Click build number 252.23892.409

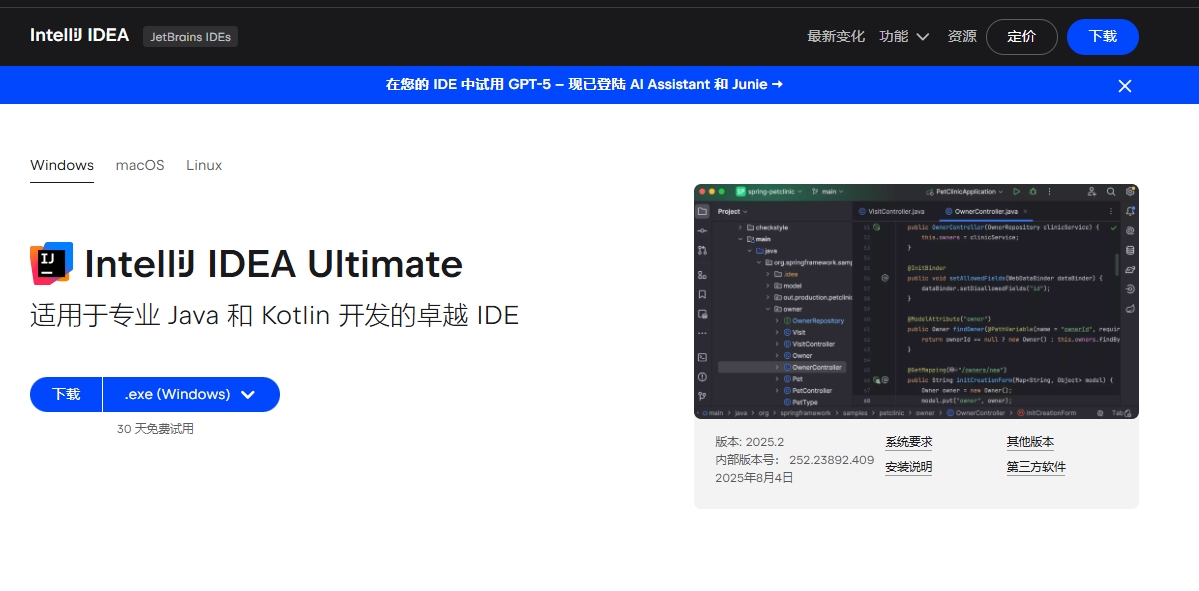(831, 460)
